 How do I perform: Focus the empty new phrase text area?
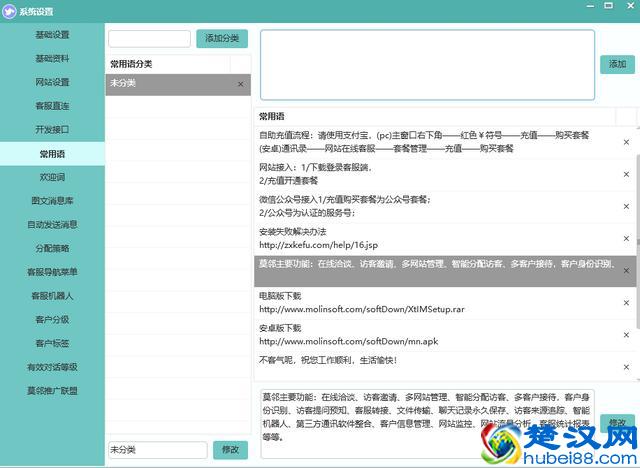(427, 64)
